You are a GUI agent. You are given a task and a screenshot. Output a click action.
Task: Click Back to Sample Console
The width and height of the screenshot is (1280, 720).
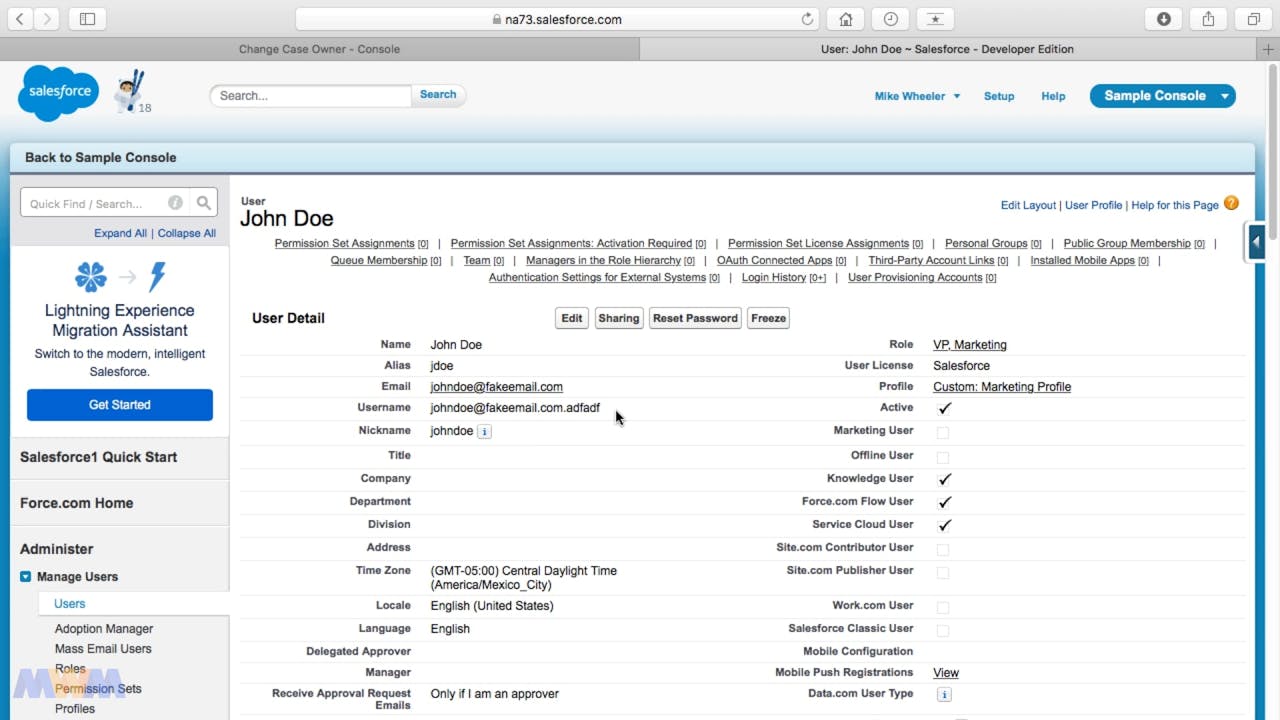click(100, 157)
